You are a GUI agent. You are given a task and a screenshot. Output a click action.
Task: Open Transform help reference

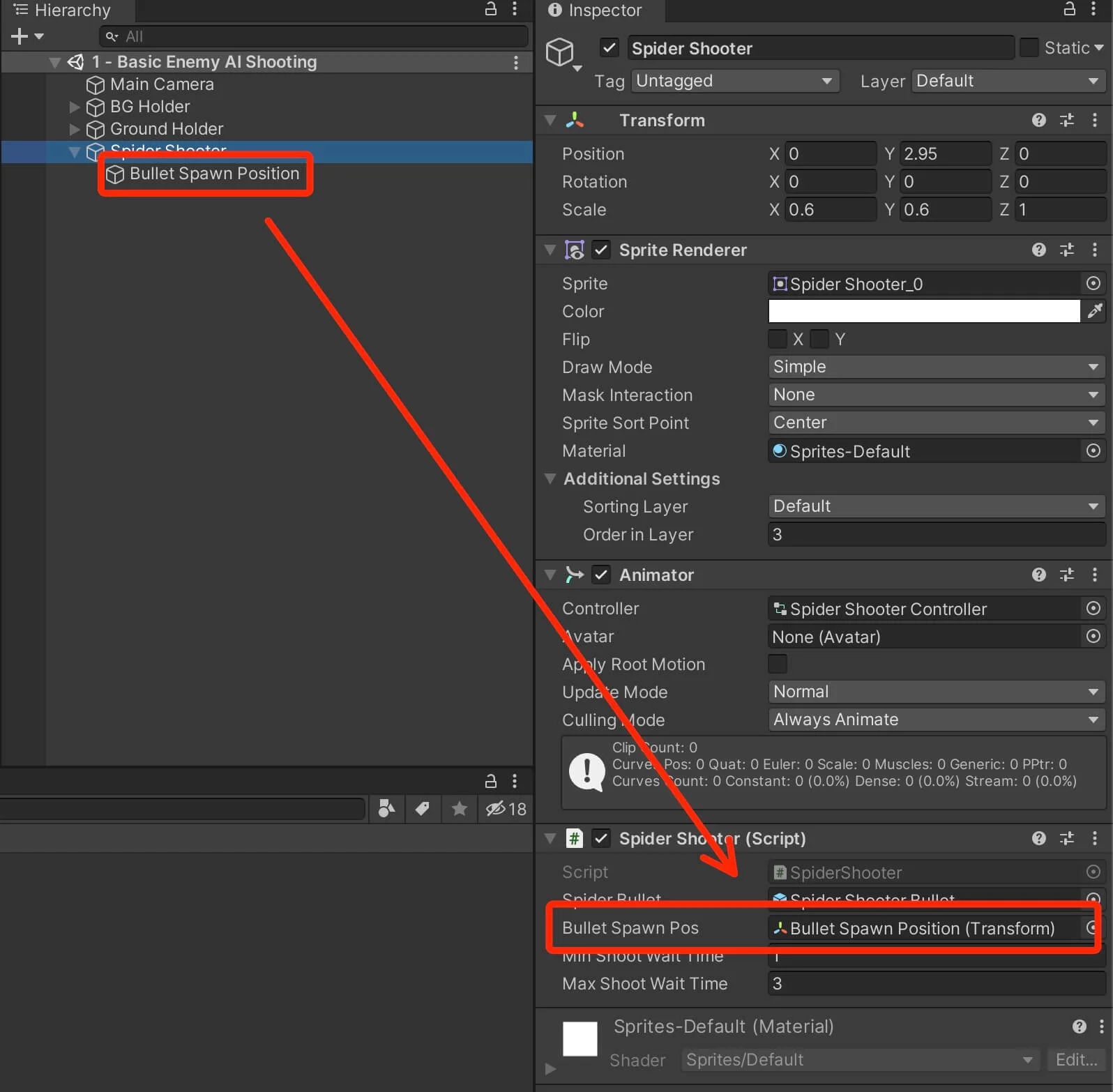coord(1039,121)
